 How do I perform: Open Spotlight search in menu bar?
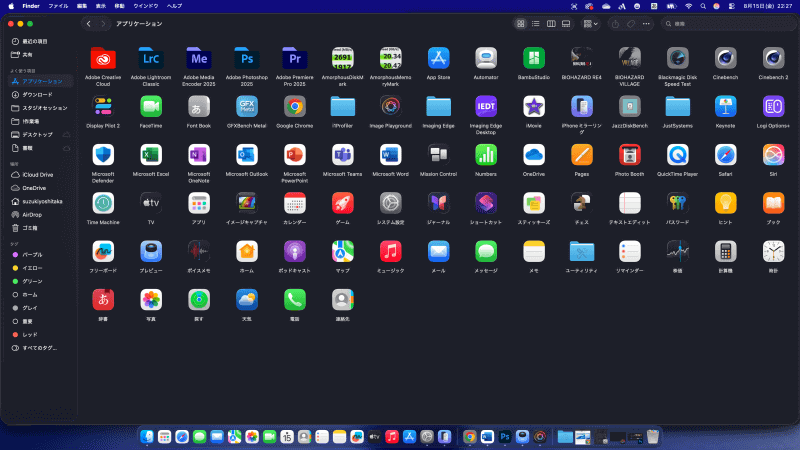[x=703, y=6]
